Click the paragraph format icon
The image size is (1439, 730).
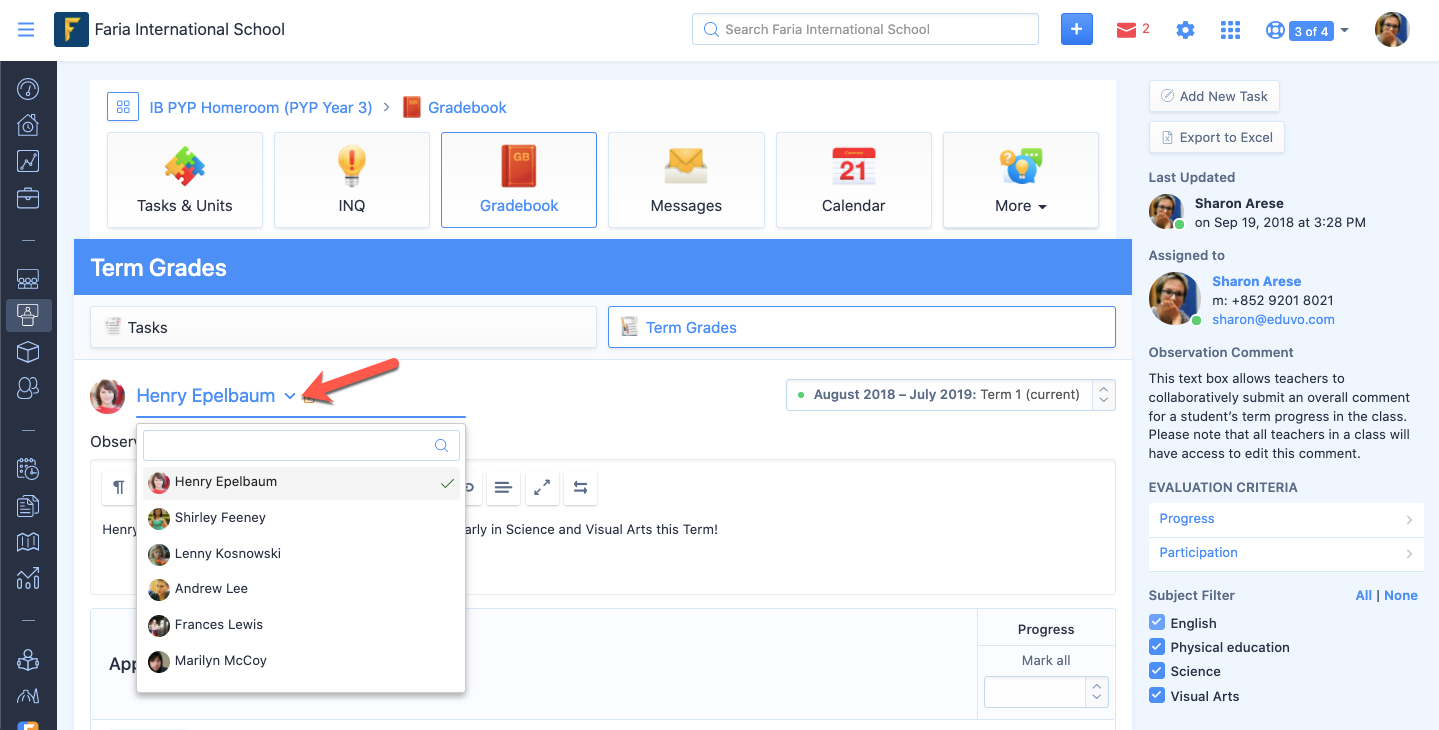tap(119, 488)
